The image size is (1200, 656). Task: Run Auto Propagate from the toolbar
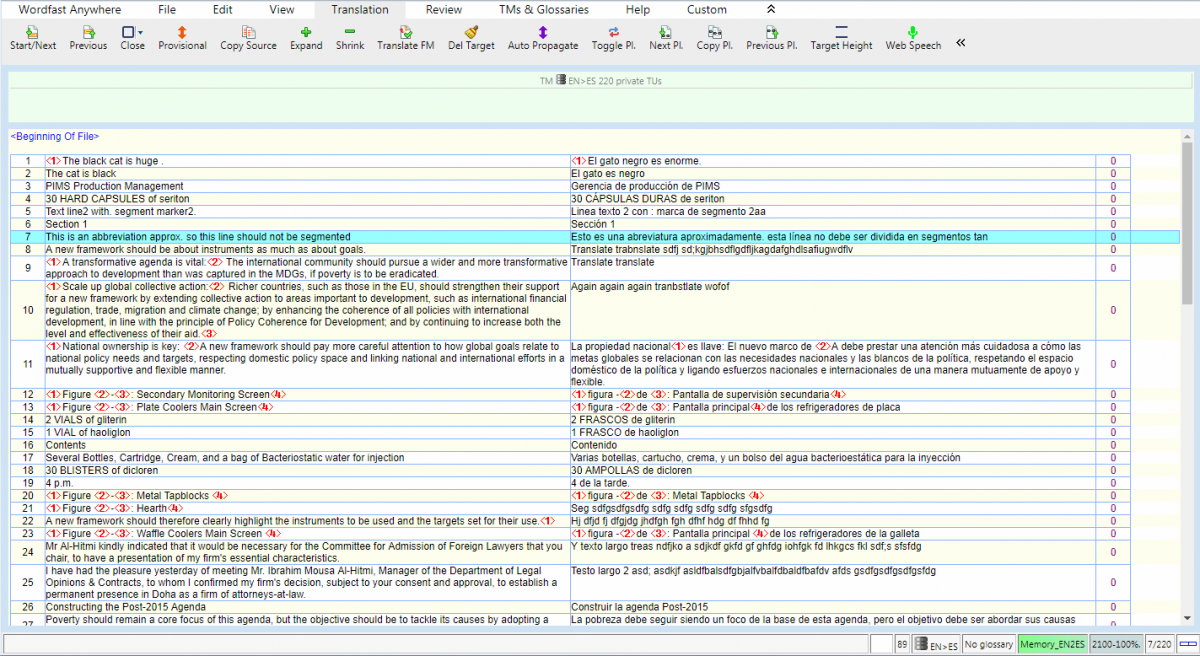point(543,33)
